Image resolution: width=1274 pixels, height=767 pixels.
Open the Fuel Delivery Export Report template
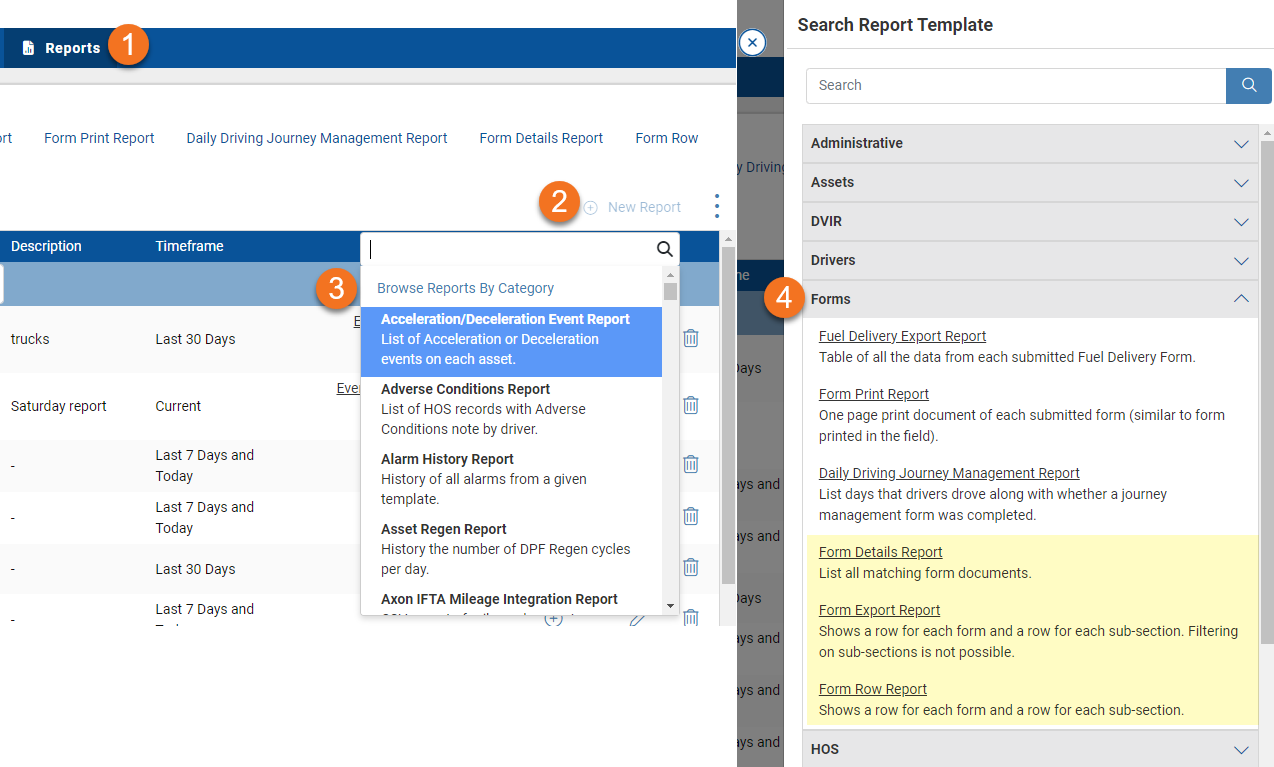(x=902, y=335)
